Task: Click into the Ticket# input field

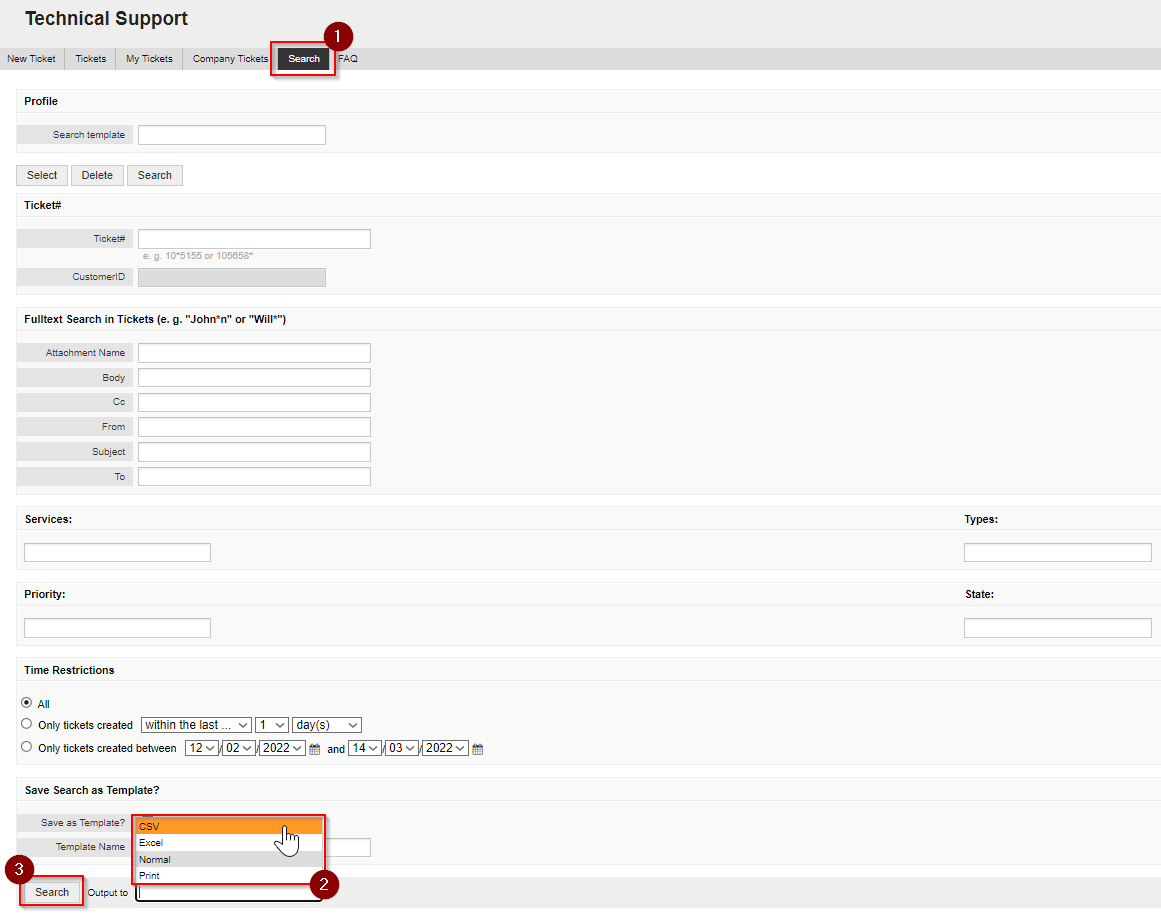Action: click(x=254, y=239)
